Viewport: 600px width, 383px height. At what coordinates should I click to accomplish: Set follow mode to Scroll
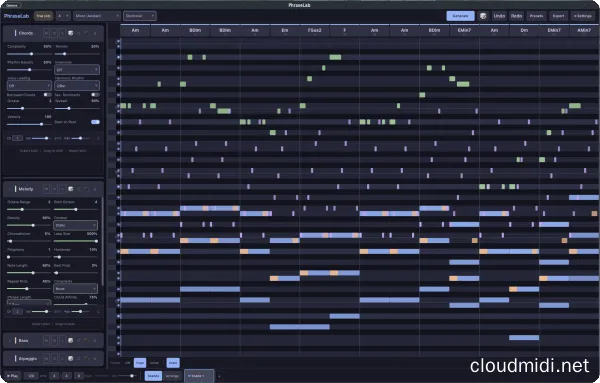tap(154, 363)
